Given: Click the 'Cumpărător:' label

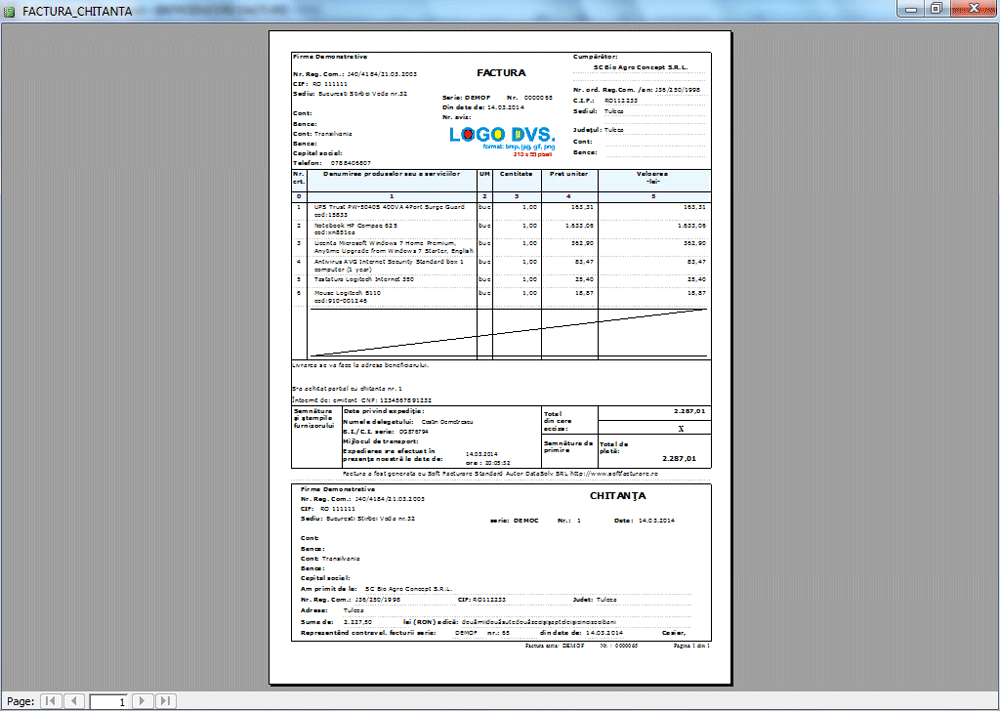Looking at the screenshot, I should 595,57.
